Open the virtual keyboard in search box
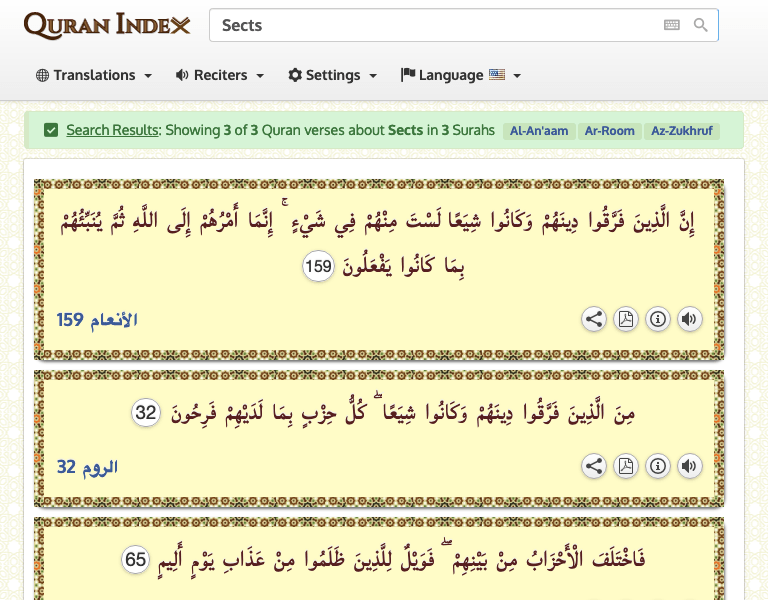Image resolution: width=768 pixels, height=600 pixels. point(672,26)
